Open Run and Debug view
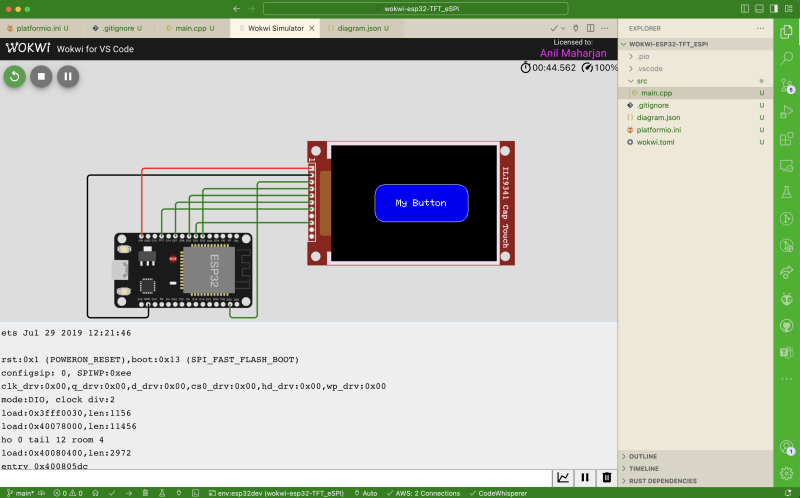Viewport: 800px width, 498px height. (787, 112)
